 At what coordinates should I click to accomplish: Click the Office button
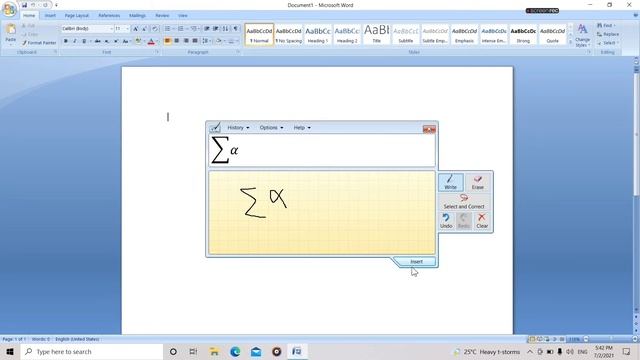coord(9,9)
